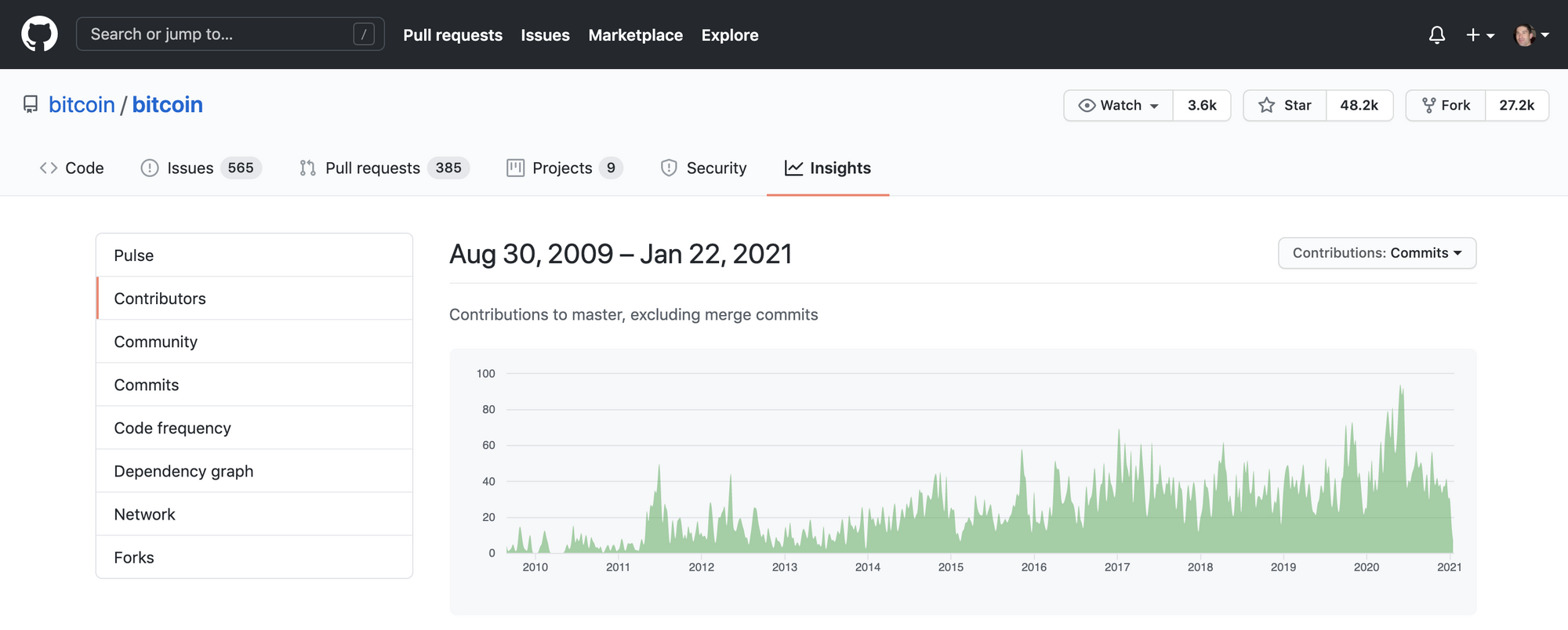Expand the Watch dropdown

pyautogui.click(x=1118, y=105)
